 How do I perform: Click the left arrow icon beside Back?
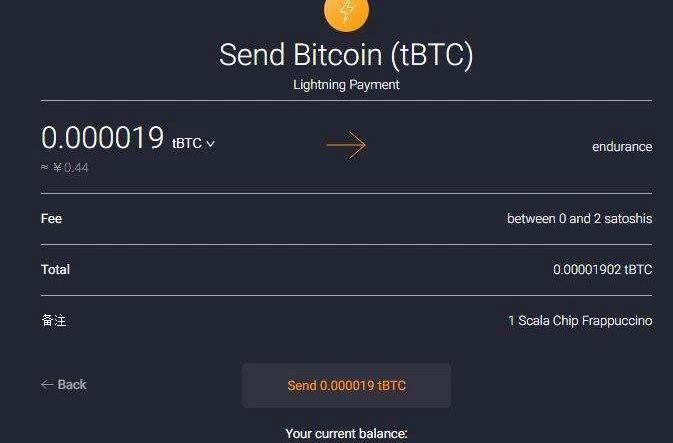[x=46, y=385]
